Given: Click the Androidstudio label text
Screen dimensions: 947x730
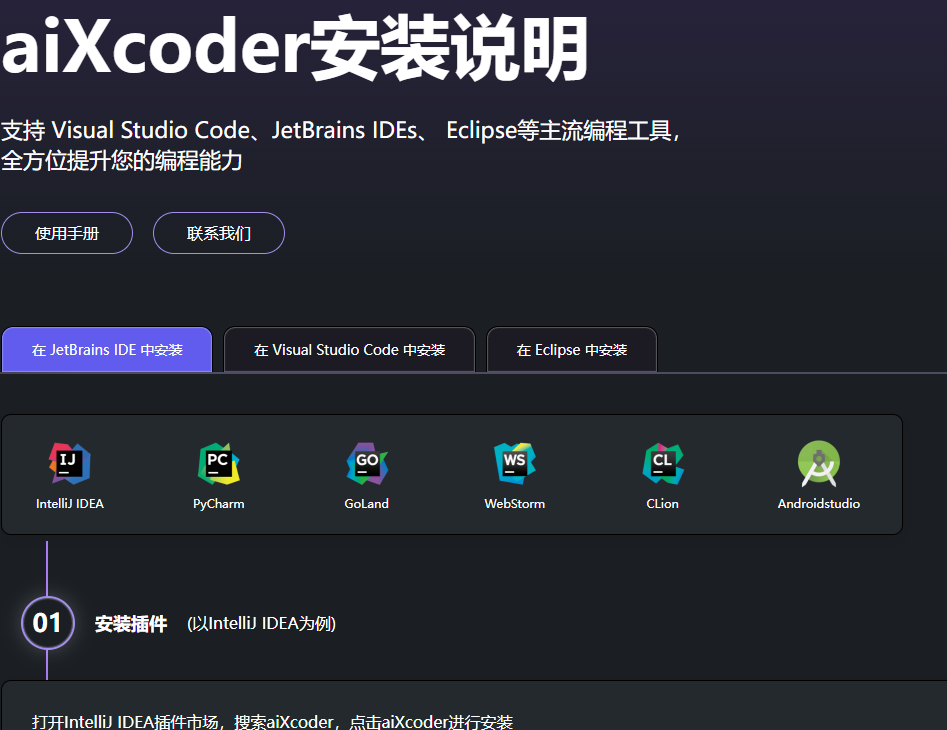Looking at the screenshot, I should pos(818,504).
